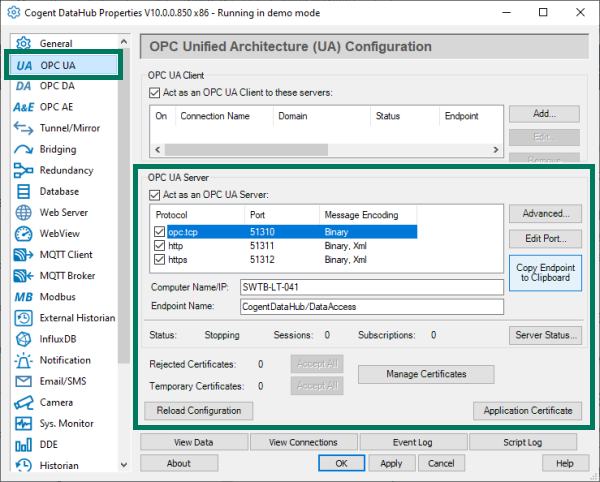Open the Script Log
The height and width of the screenshot is (482, 600).
[x=522, y=442]
